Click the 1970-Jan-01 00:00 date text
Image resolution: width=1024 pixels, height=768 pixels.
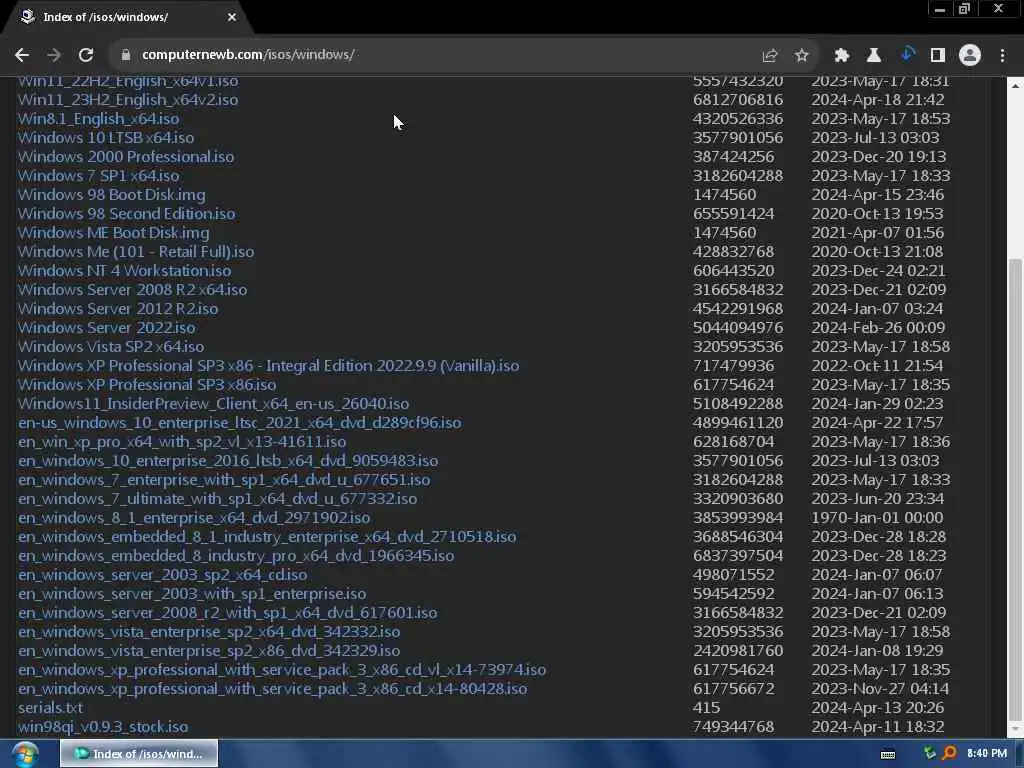[x=877, y=517]
